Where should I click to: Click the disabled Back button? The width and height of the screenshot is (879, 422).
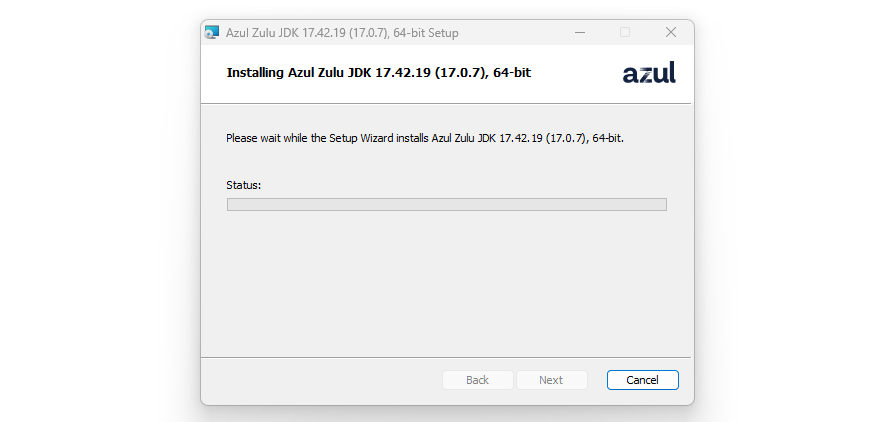coord(478,380)
